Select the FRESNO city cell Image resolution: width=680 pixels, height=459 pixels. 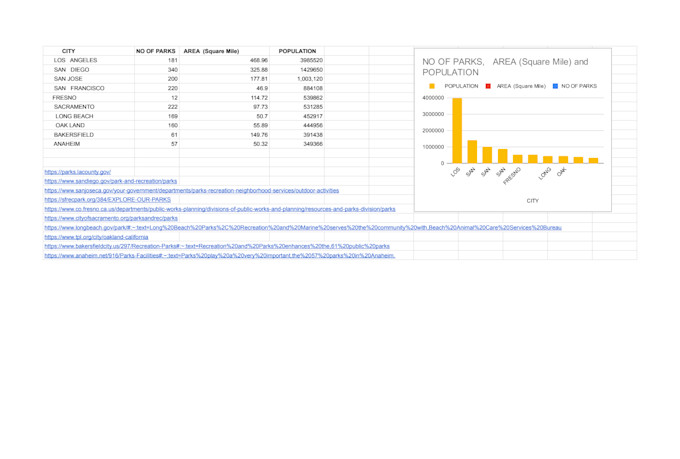point(89,98)
